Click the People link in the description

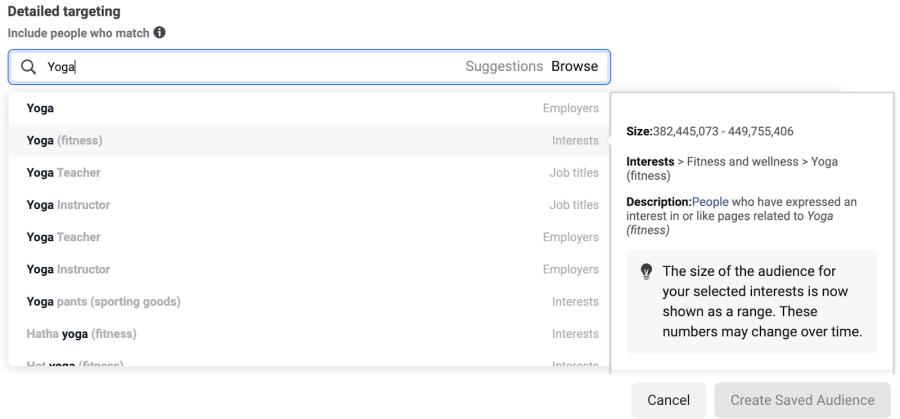[x=710, y=202]
